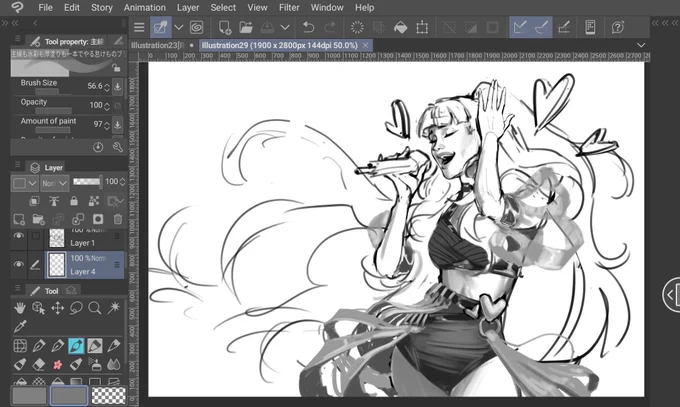The image size is (680, 407).
Task: Select the Auto select magic wand tool
Action: pos(114,308)
